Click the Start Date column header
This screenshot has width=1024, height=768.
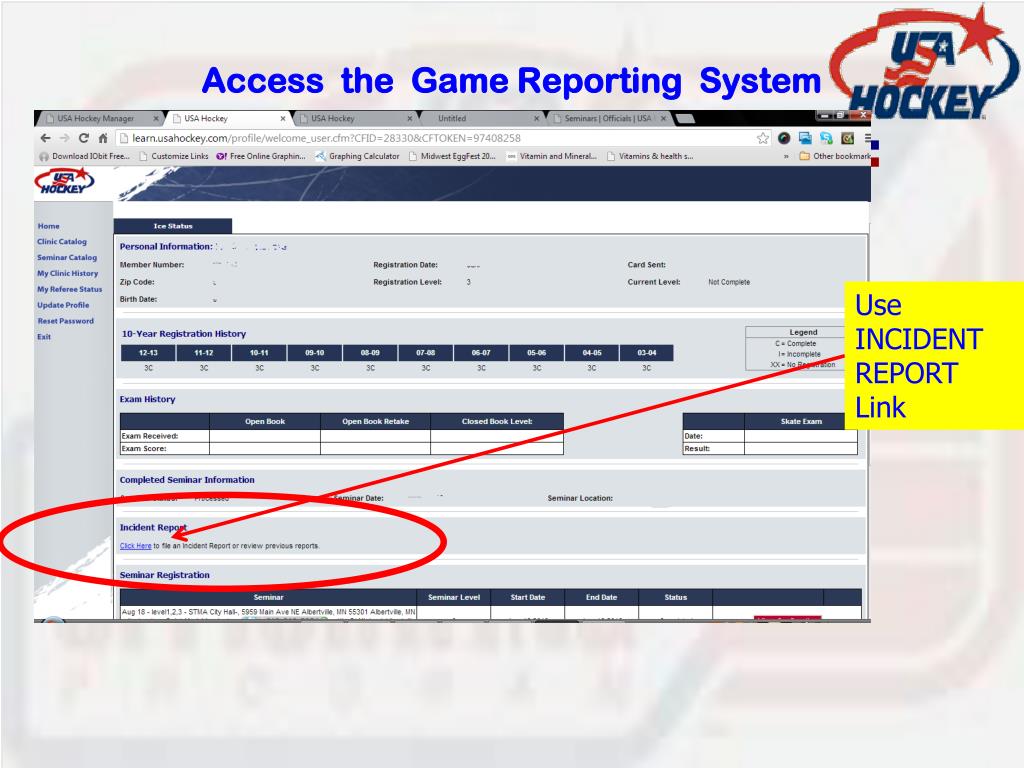tap(528, 597)
